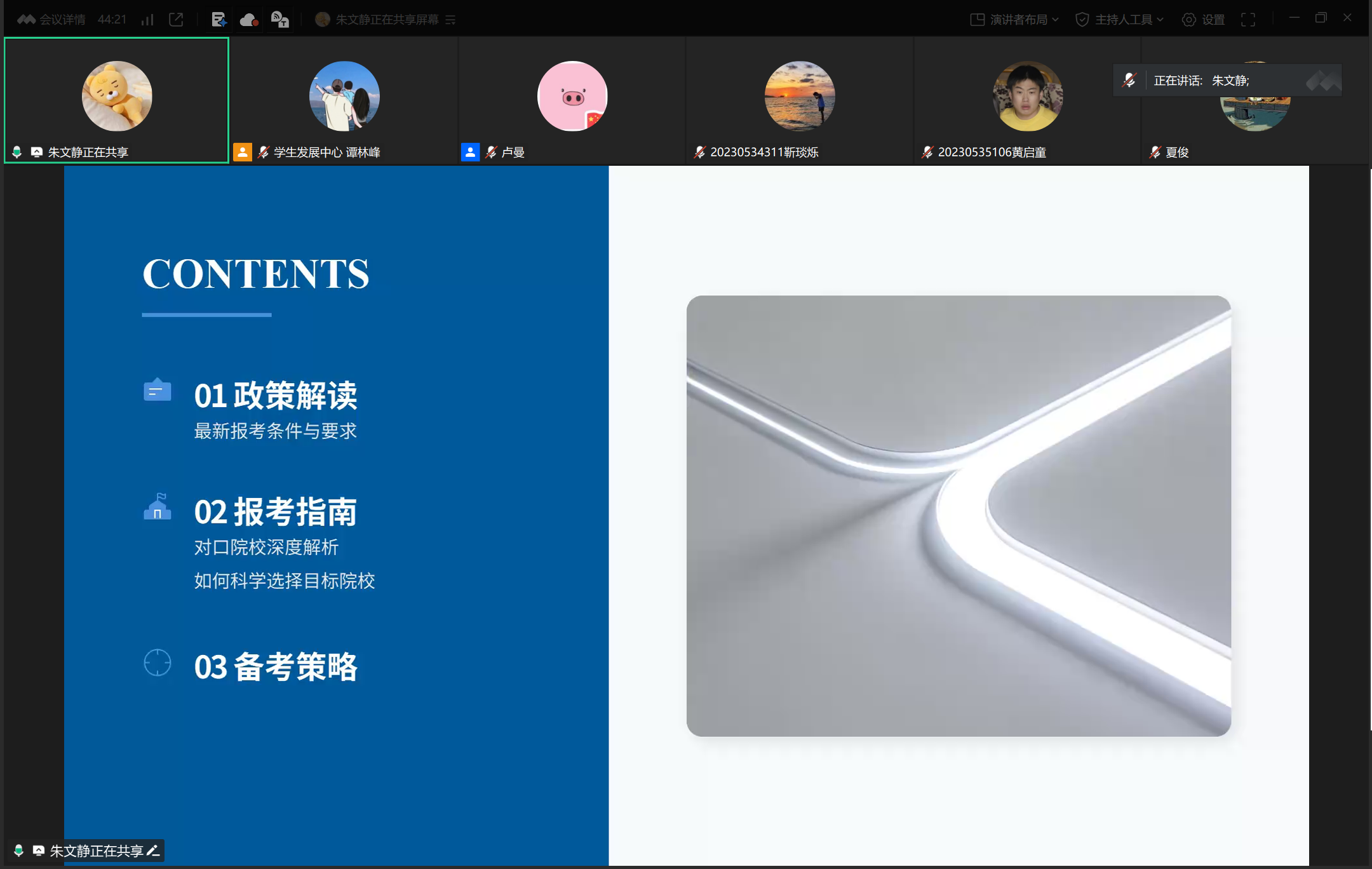The width and height of the screenshot is (1372, 869).
Task: Click the annotation pen icon at bottom-left
Action: pyautogui.click(x=153, y=851)
